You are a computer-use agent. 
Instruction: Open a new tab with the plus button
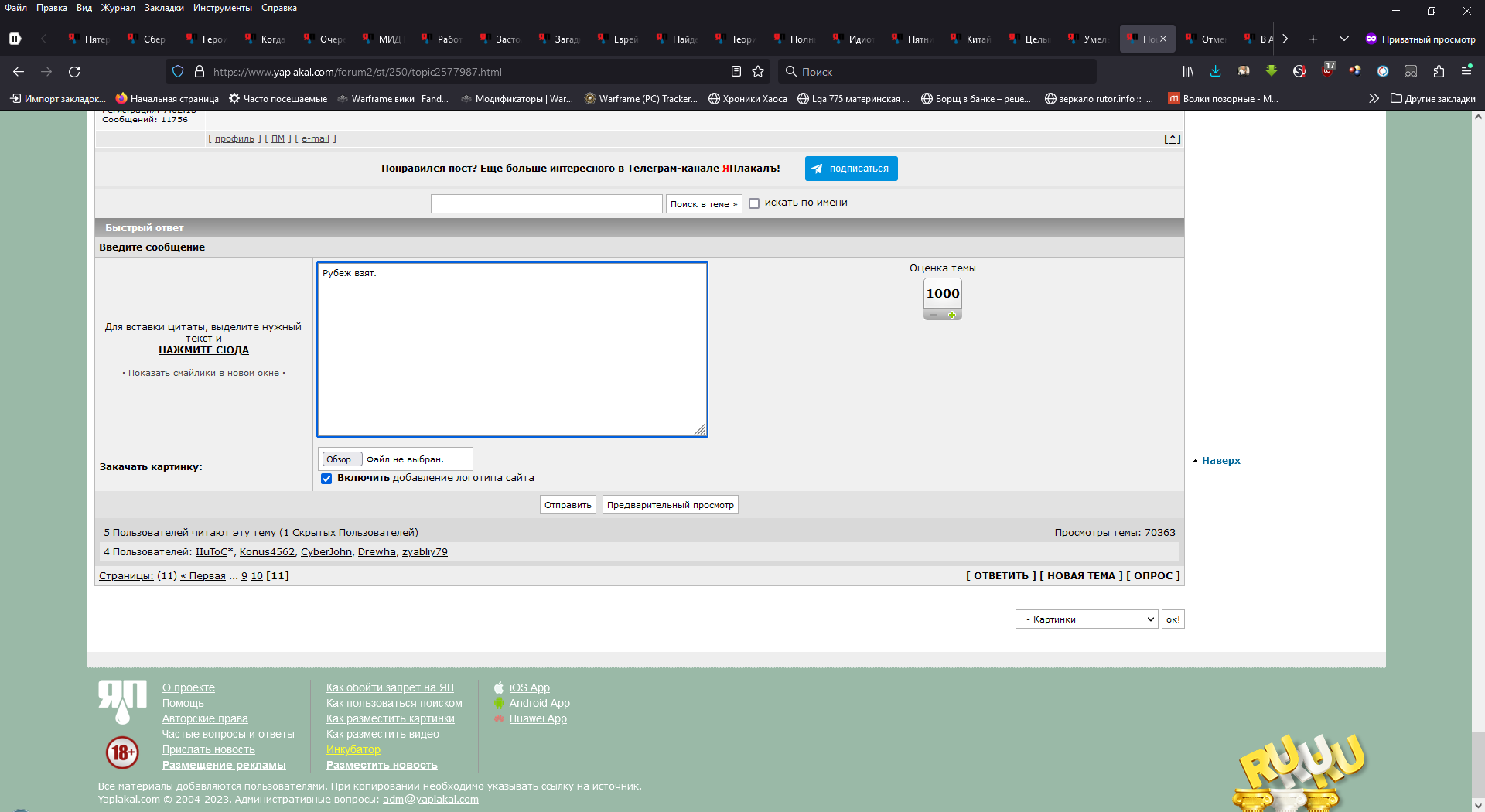tap(1313, 39)
